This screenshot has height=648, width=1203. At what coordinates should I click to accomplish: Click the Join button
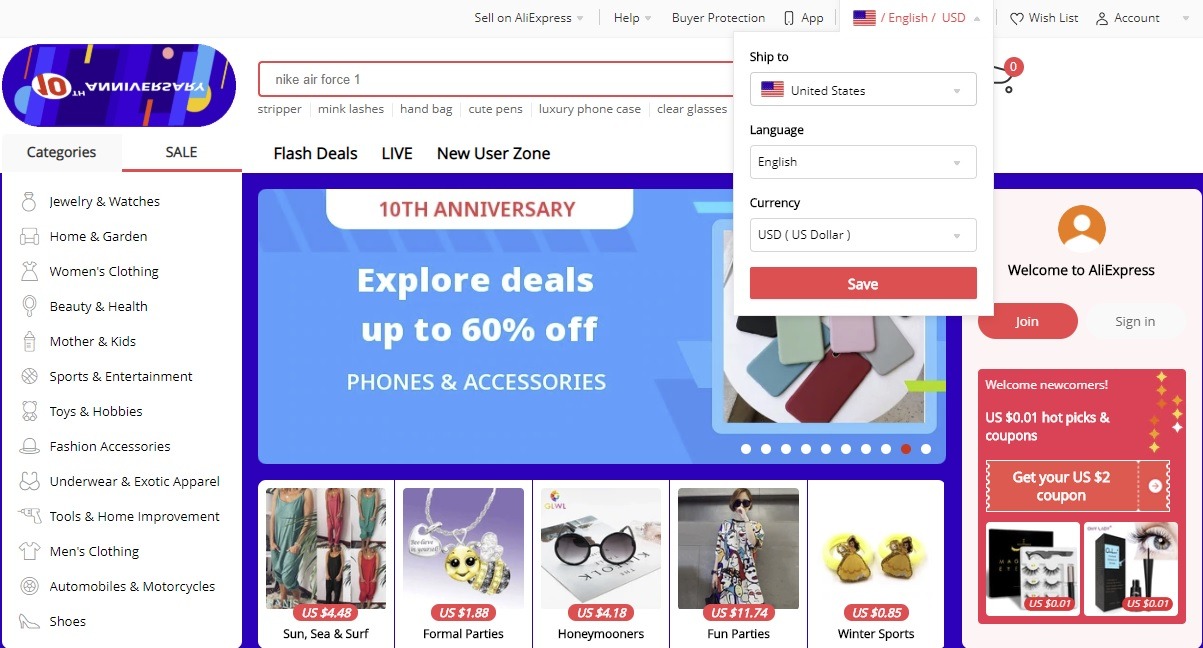point(1027,321)
